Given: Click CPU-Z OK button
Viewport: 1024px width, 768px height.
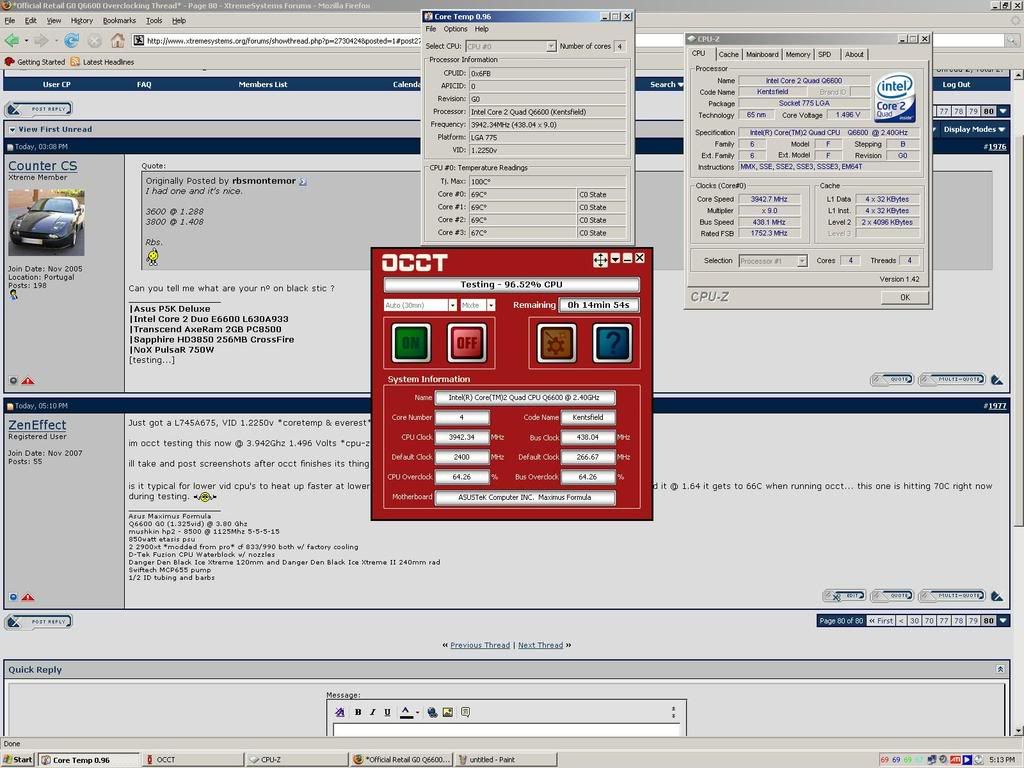Looking at the screenshot, I should pyautogui.click(x=904, y=297).
